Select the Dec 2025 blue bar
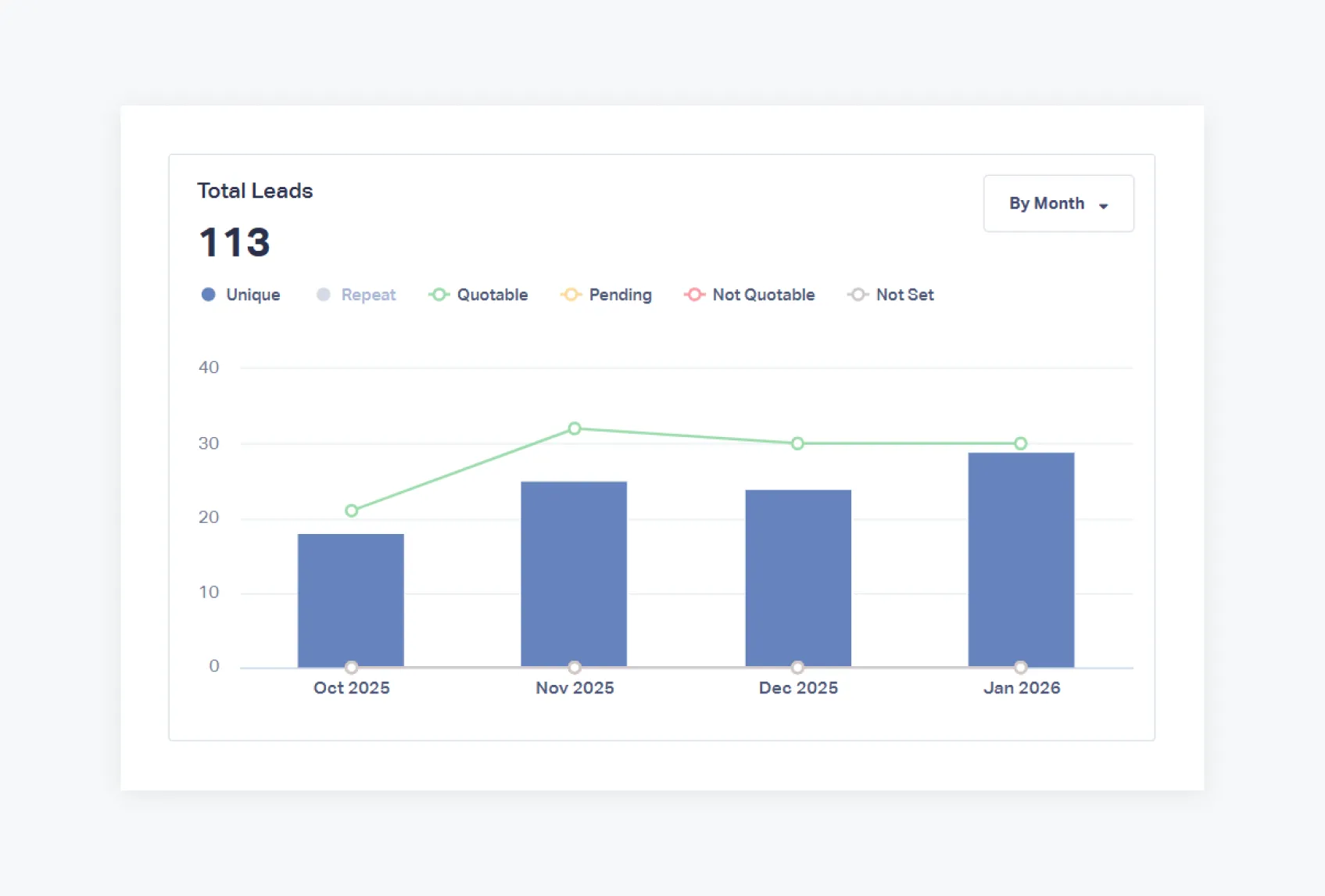The width and height of the screenshot is (1325, 896). [797, 577]
